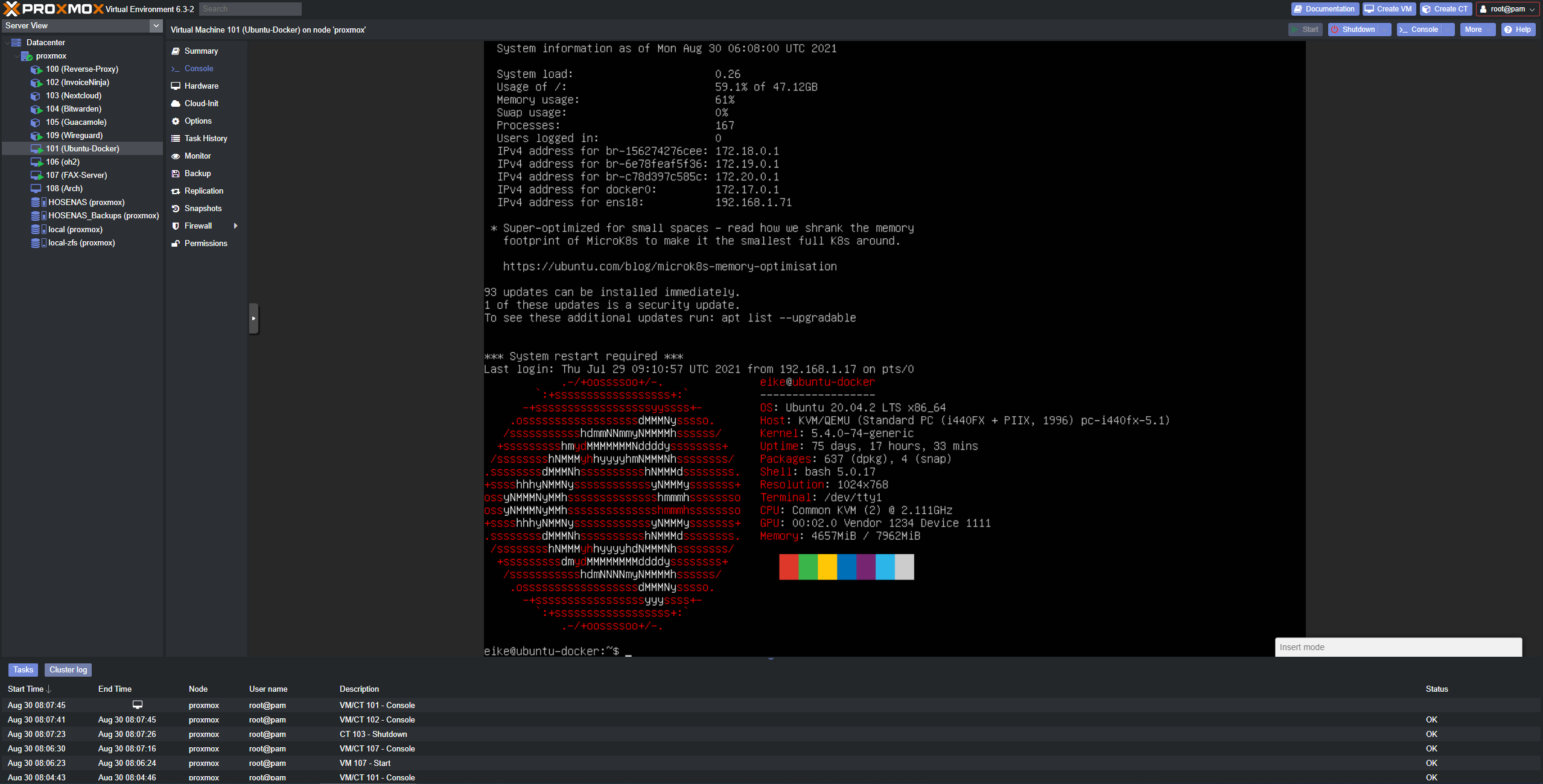Click the VM icon of 107 (FAX-Server)
Viewport: 1543px width, 784px height.
pyautogui.click(x=36, y=175)
